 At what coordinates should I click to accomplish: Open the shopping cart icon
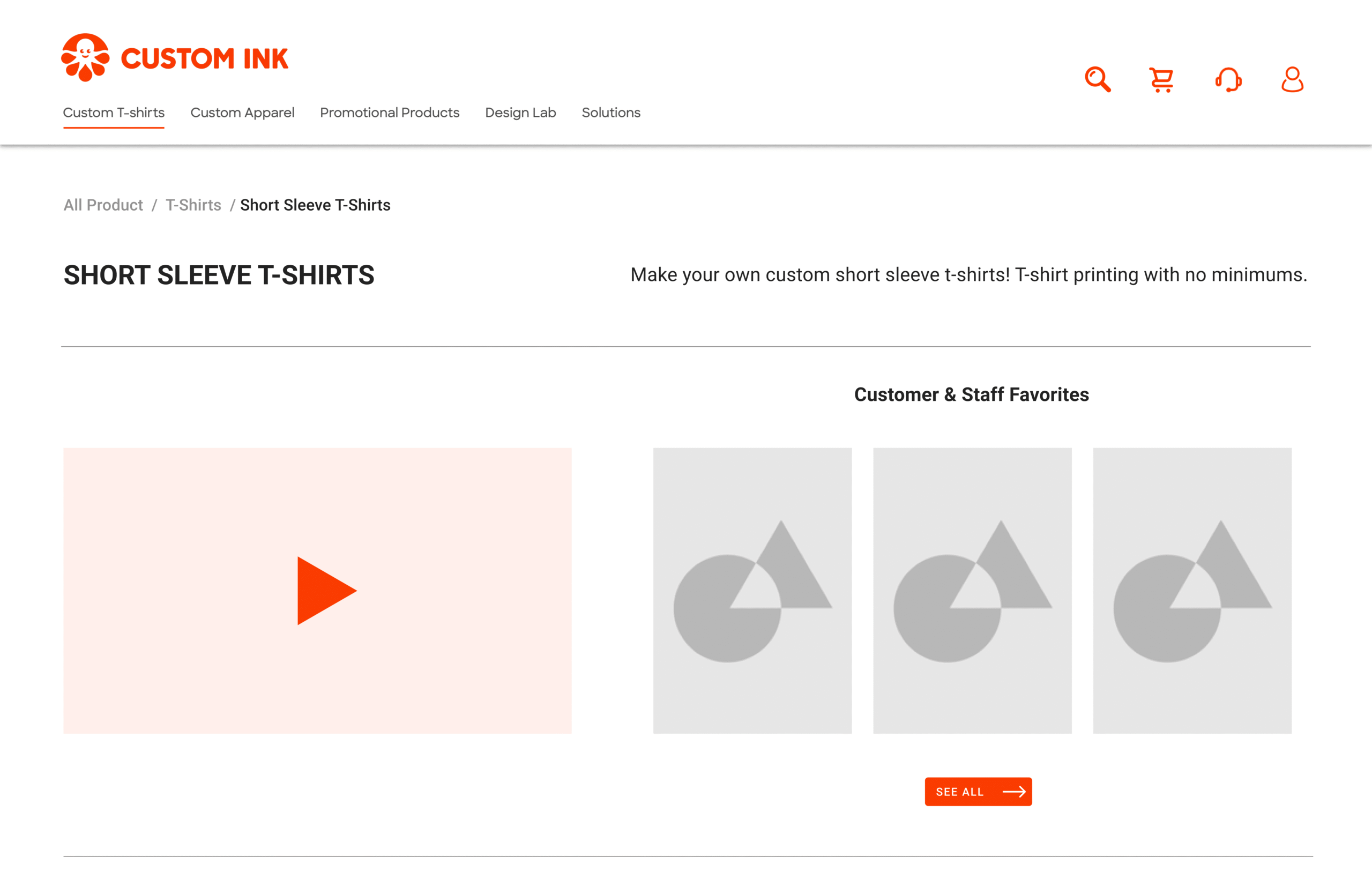pos(1162,79)
